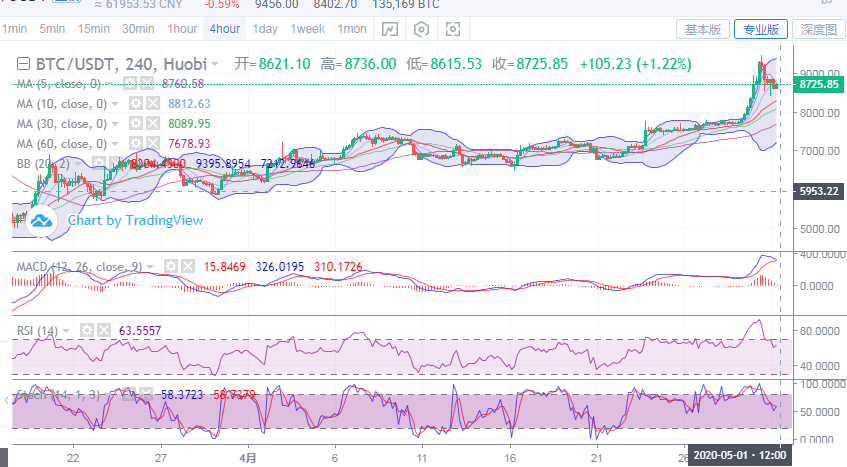The image size is (847, 467).
Task: Remove the RSI (14) indicator
Action: click(x=104, y=330)
